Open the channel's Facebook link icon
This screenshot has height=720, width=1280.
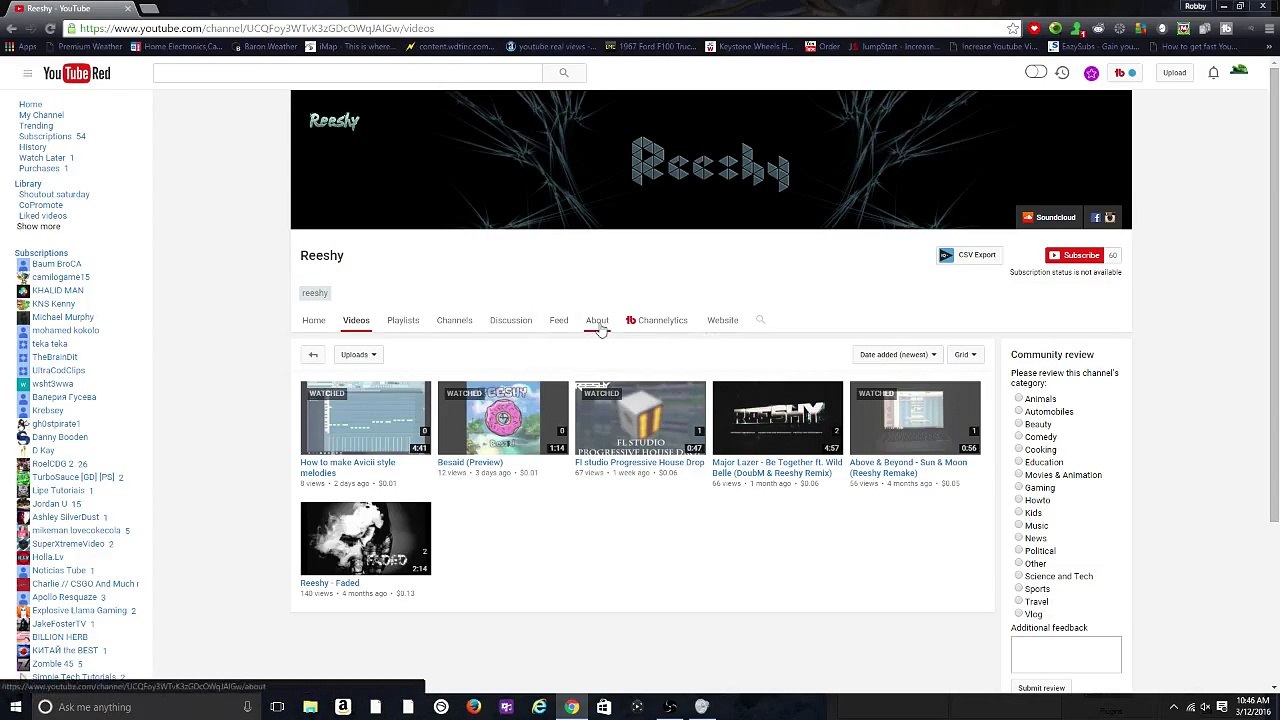1096,217
